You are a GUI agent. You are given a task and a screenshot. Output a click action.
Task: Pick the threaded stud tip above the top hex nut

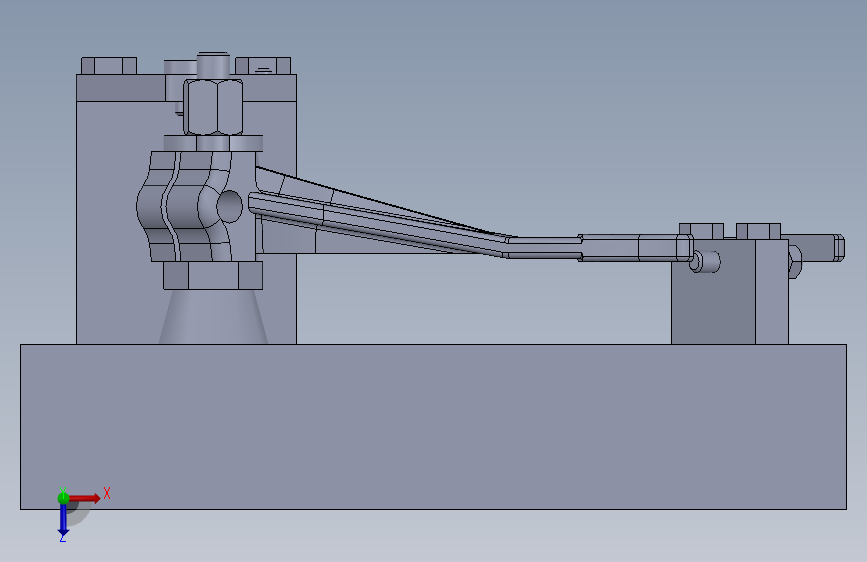213,65
